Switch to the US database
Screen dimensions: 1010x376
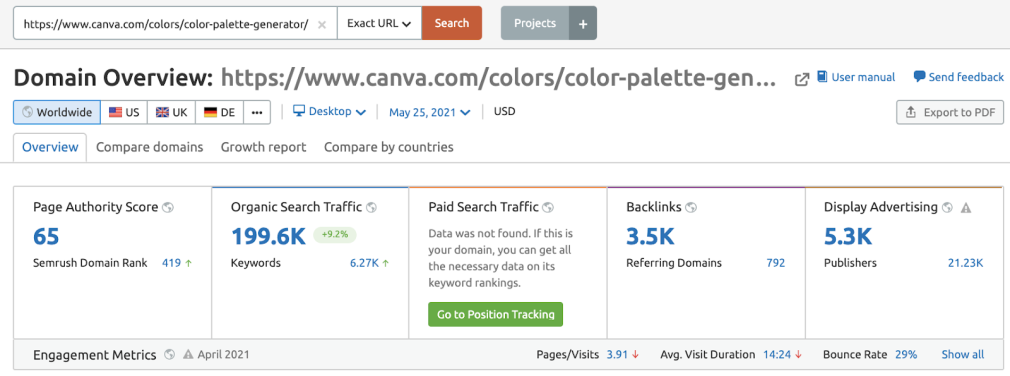click(124, 112)
